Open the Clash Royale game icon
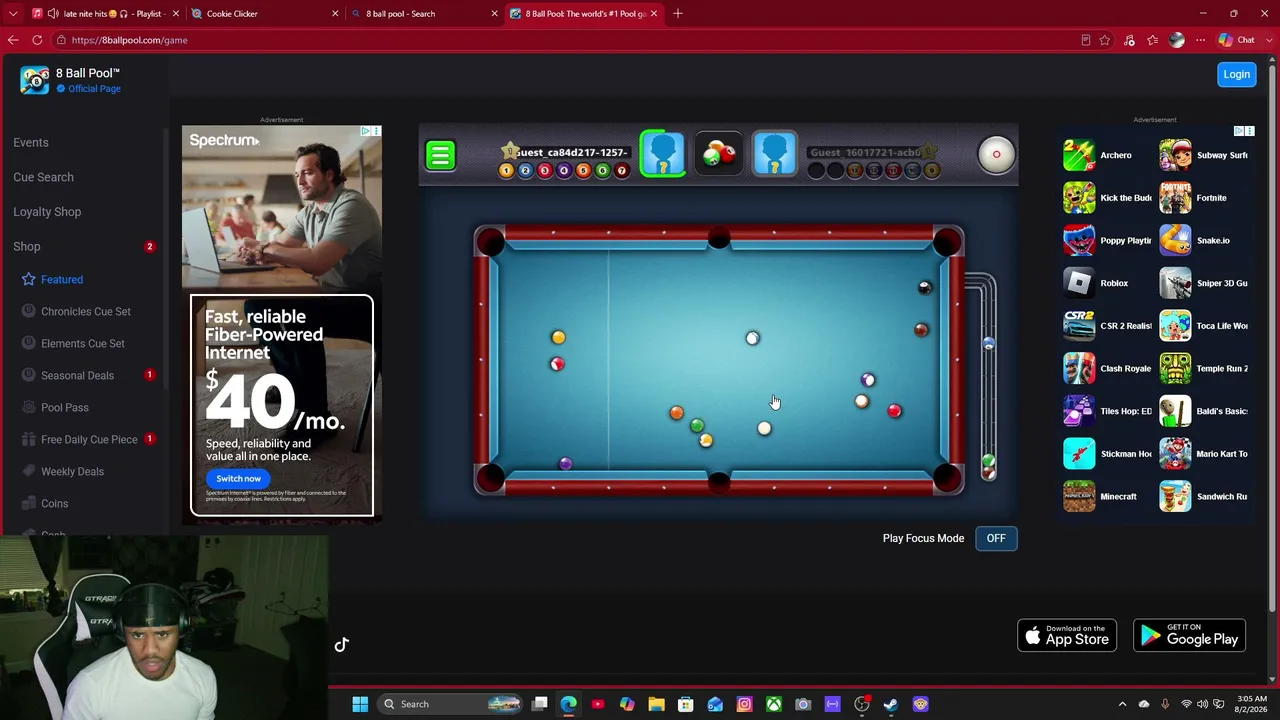This screenshot has width=1280, height=720. 1079,368
